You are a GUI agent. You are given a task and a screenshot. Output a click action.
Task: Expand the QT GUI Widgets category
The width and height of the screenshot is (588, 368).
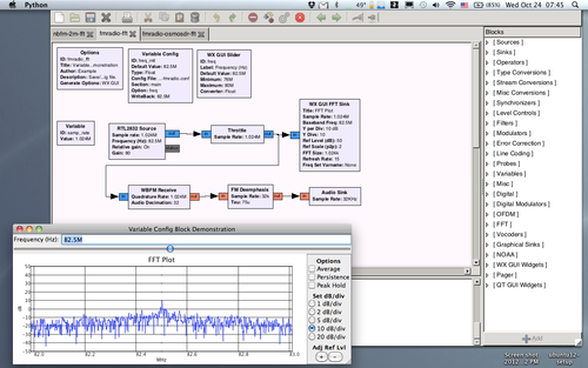coord(487,285)
